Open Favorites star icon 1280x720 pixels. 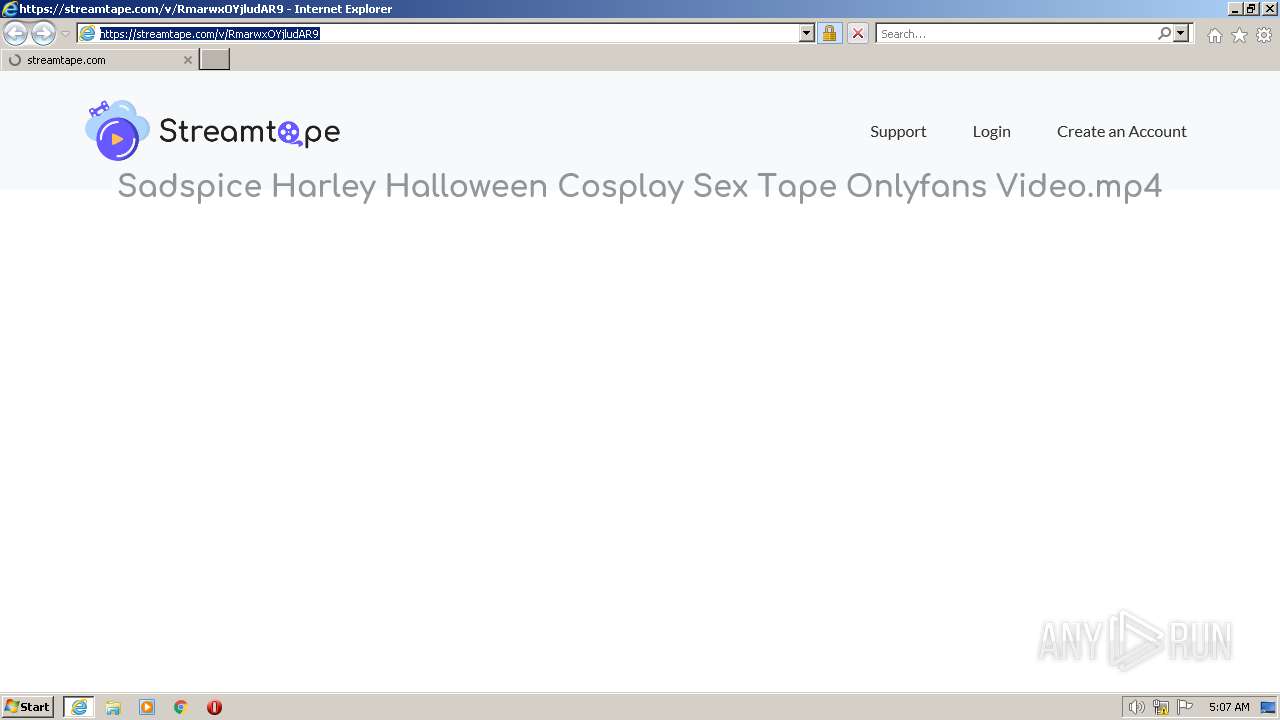click(x=1239, y=35)
